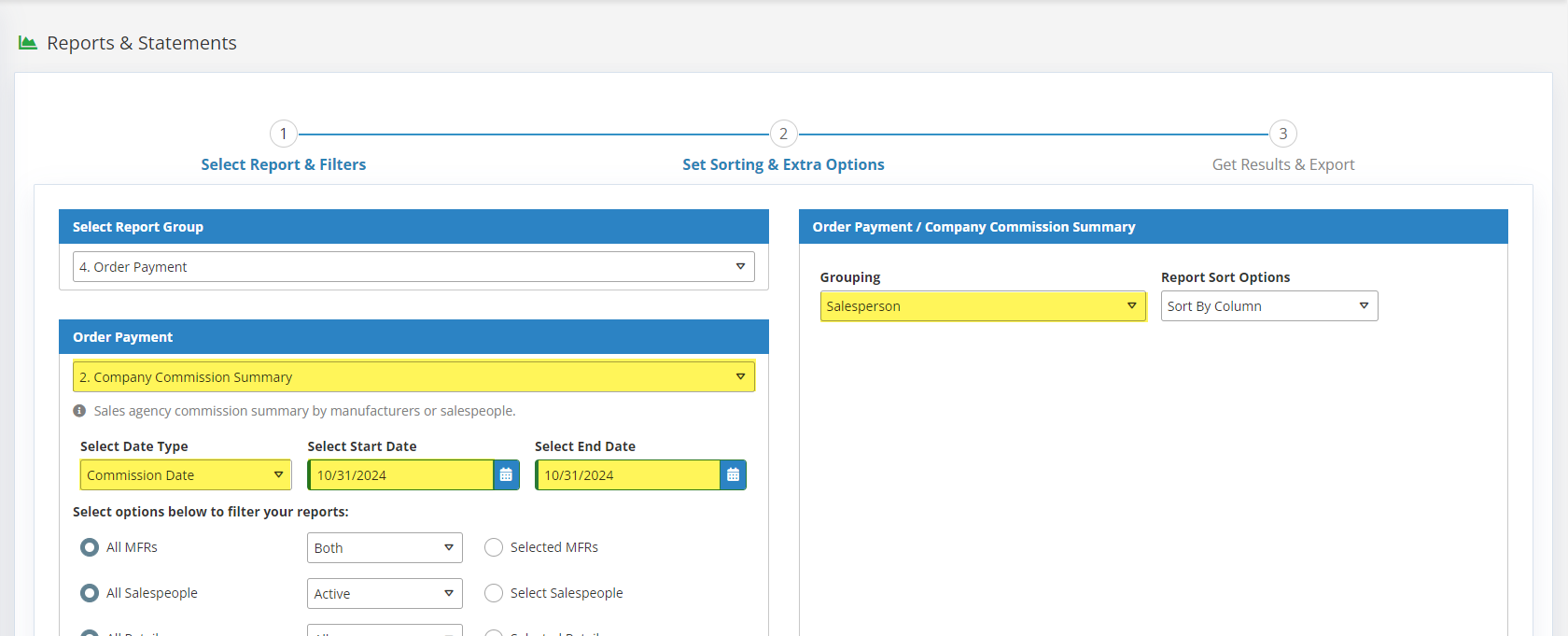Viewport: 1568px width, 636px height.
Task: Click the Grouping label
Action: pyautogui.click(x=850, y=277)
